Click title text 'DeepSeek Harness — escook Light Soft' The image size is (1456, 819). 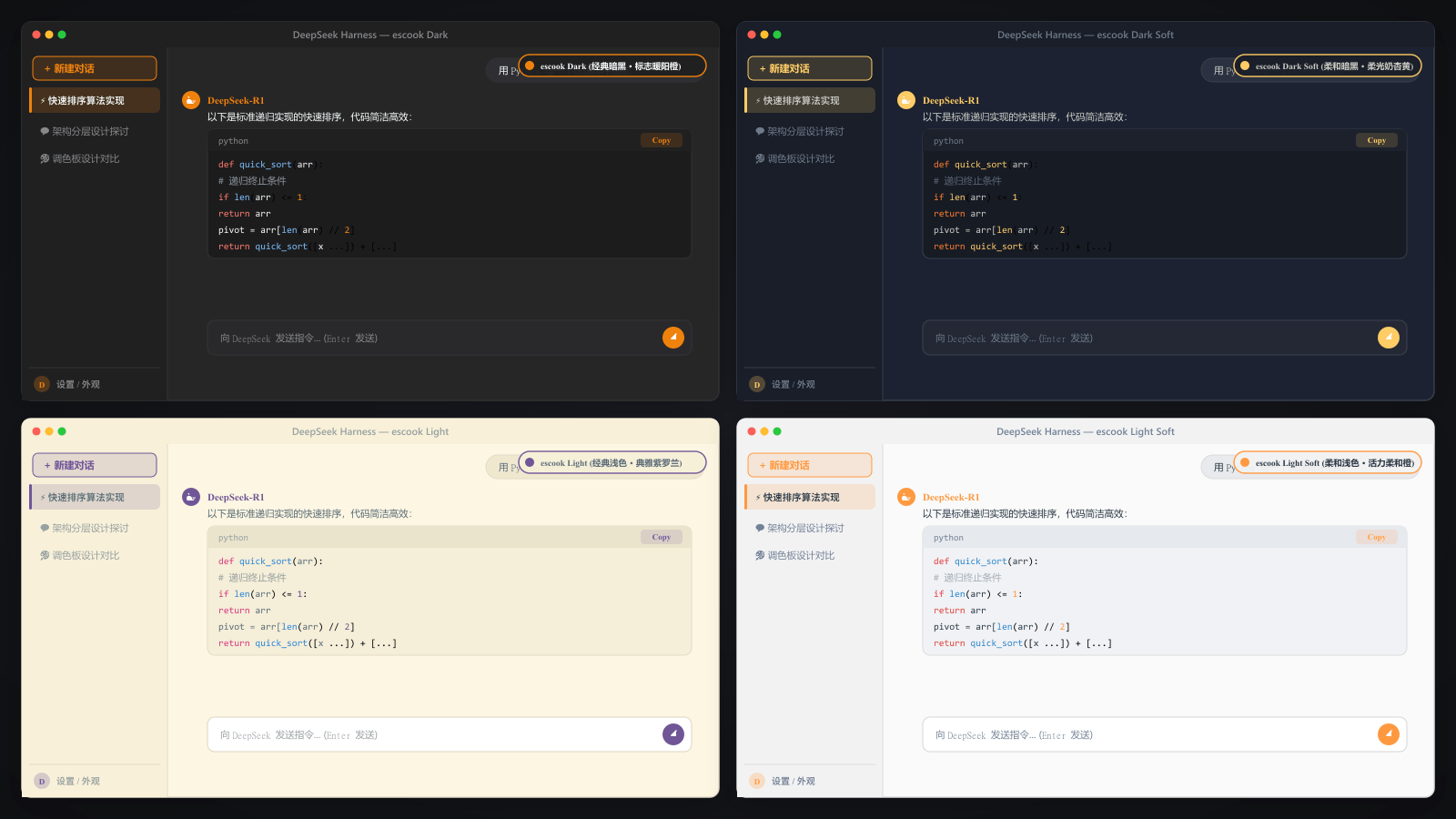coord(1086,431)
